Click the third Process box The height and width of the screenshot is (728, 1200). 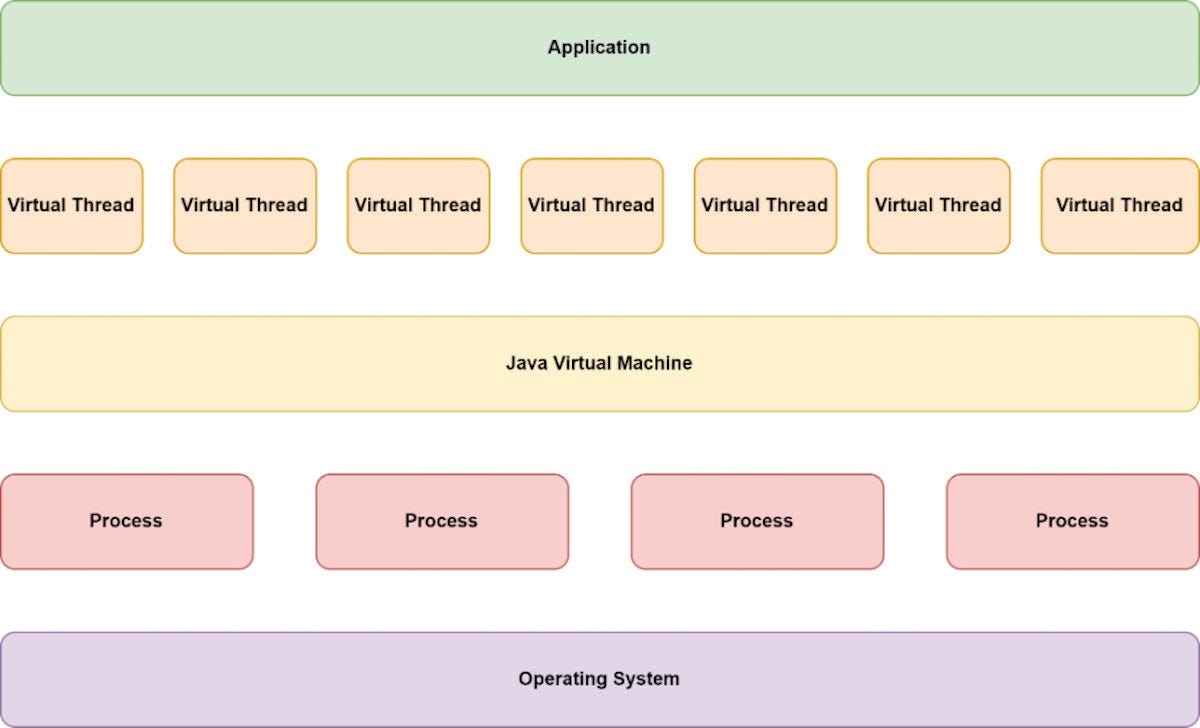click(756, 520)
